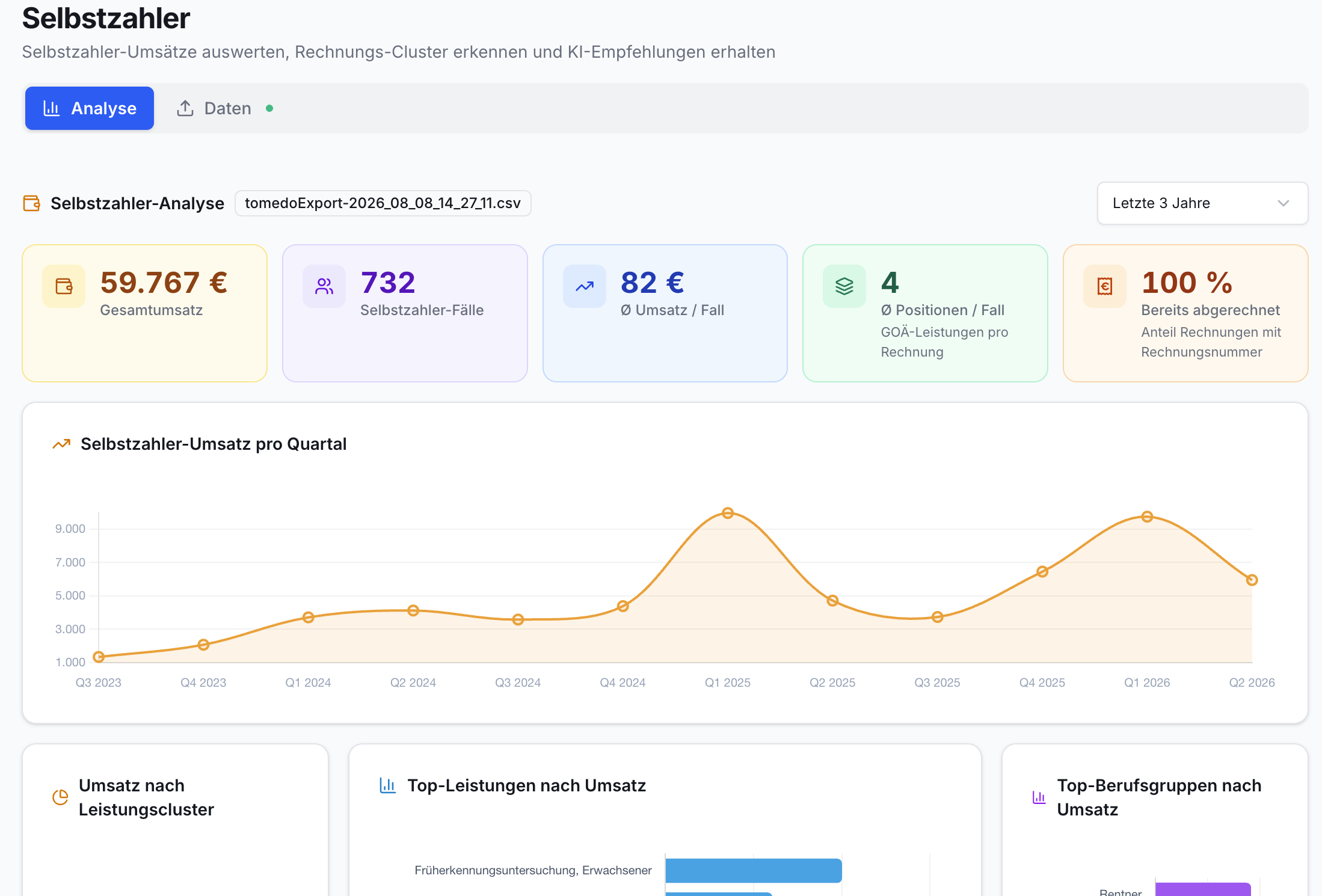Click the trend icon beside Umsatz pro Quartal
Viewport: 1322px width, 896px height.
pos(61,444)
